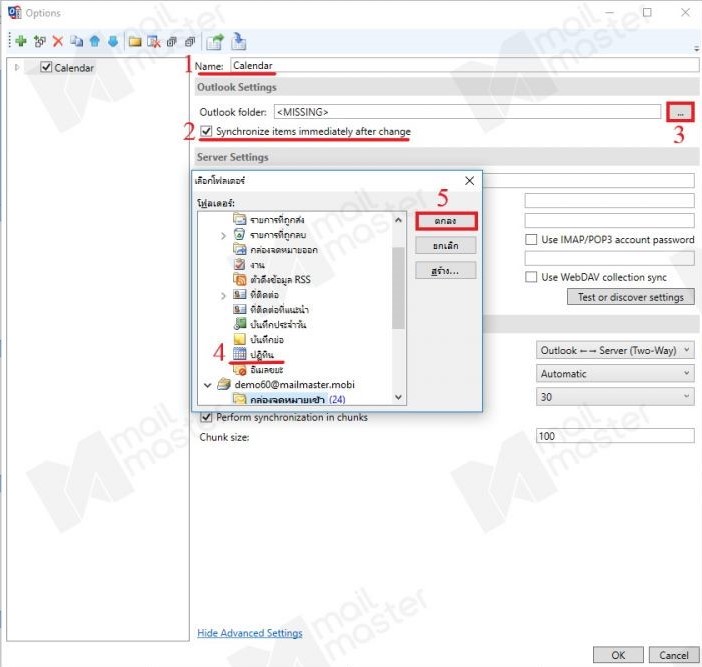Viewport: 702px width, 667px height.
Task: Collapse demo60@mailmaster.mobi account node
Action: tap(207, 385)
